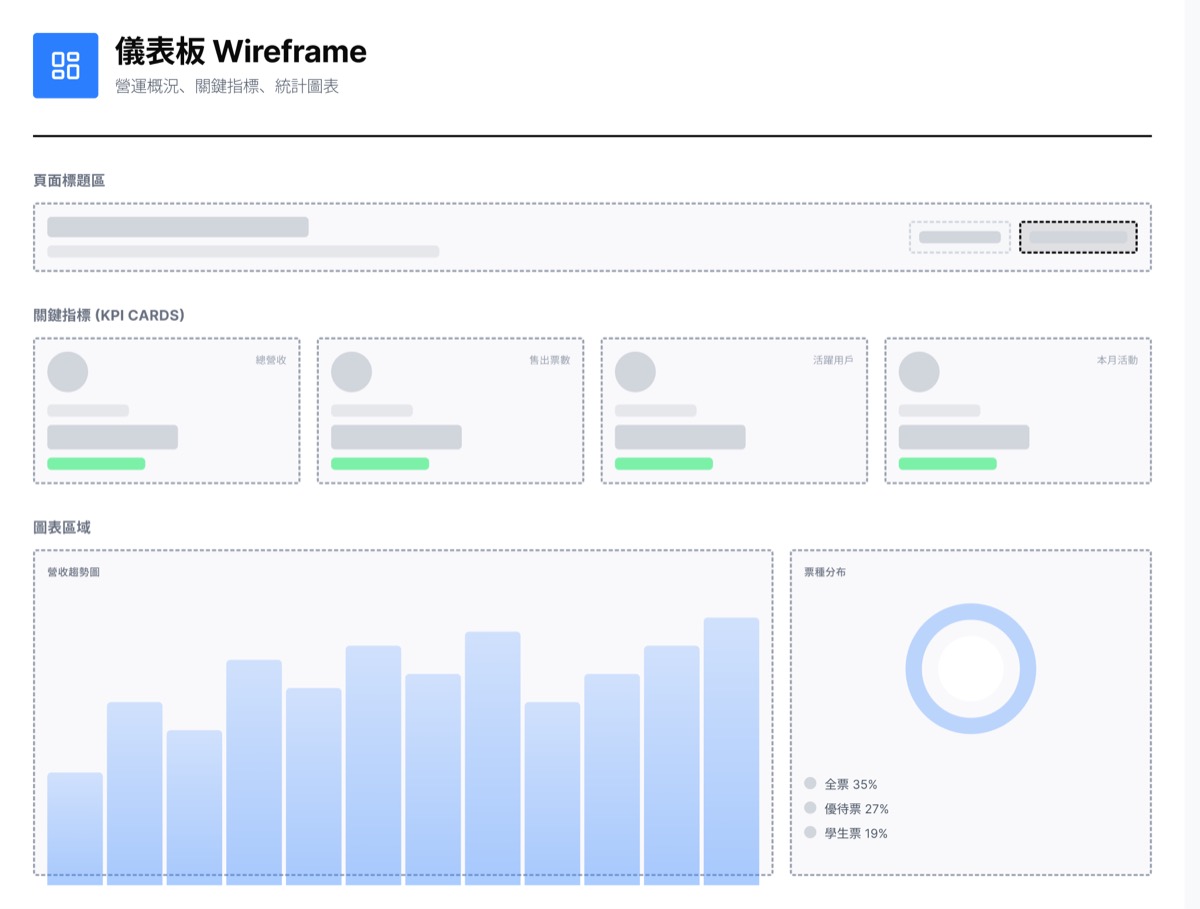Click the circle icon in 售出票數 card

[351, 372]
